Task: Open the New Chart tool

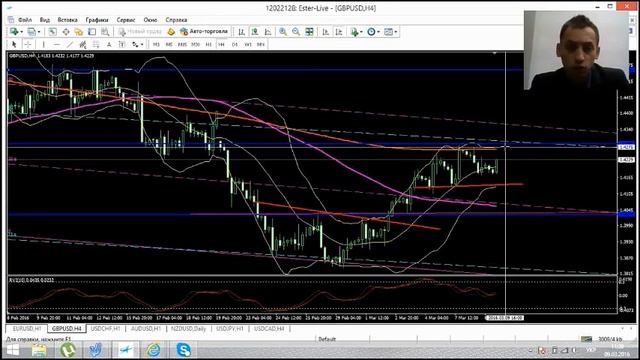Action: tap(14, 32)
